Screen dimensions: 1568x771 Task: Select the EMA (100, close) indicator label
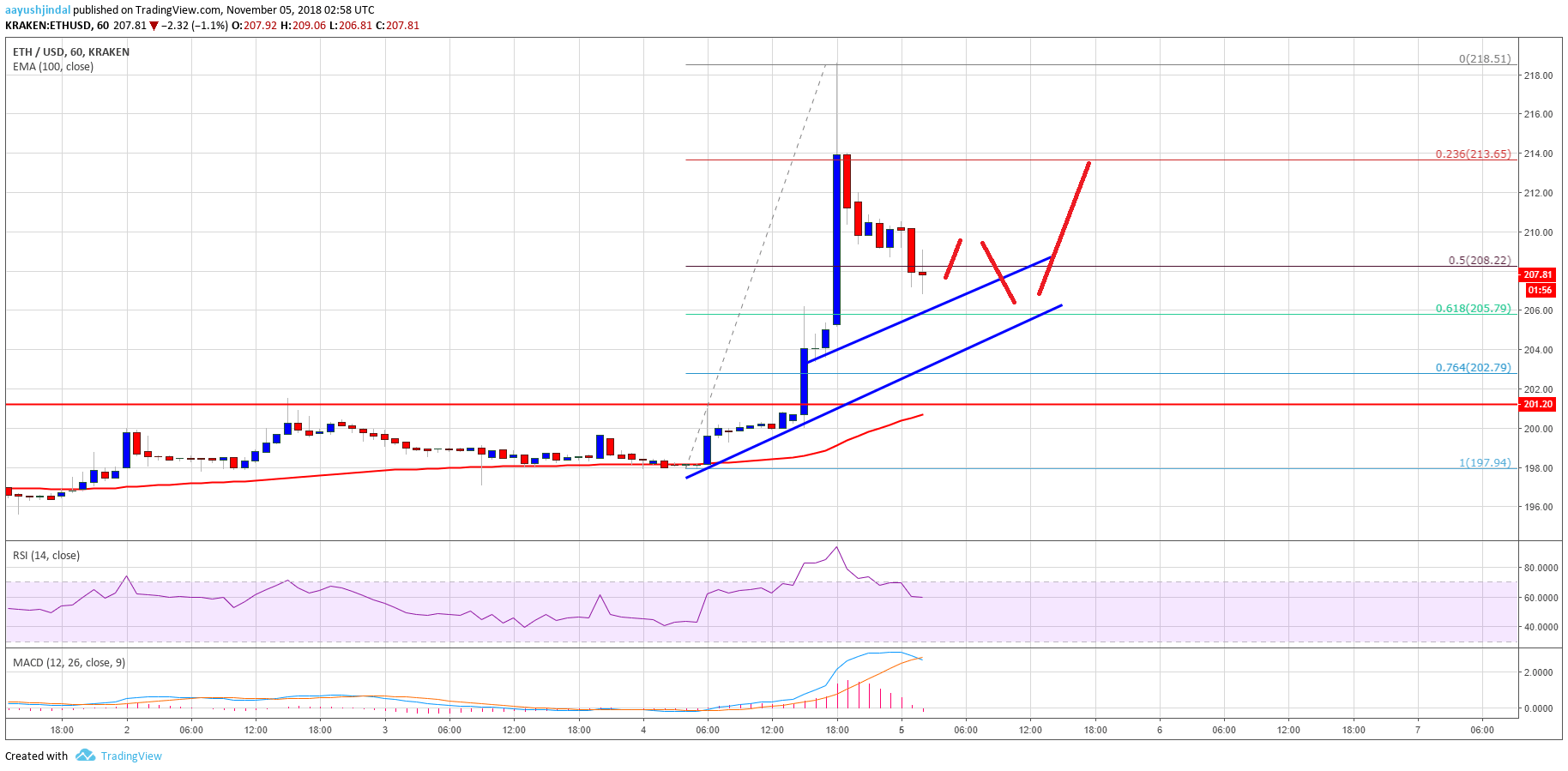pos(53,66)
